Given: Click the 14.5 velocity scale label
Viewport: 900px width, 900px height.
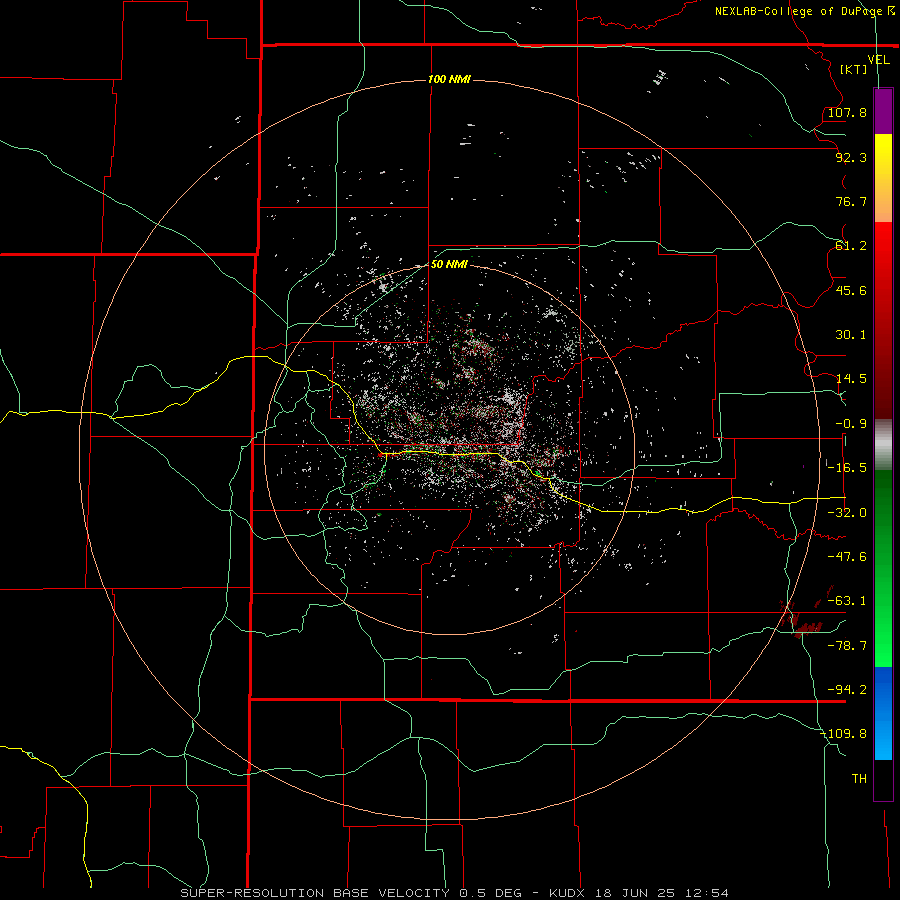Looking at the screenshot, I should click(x=851, y=379).
